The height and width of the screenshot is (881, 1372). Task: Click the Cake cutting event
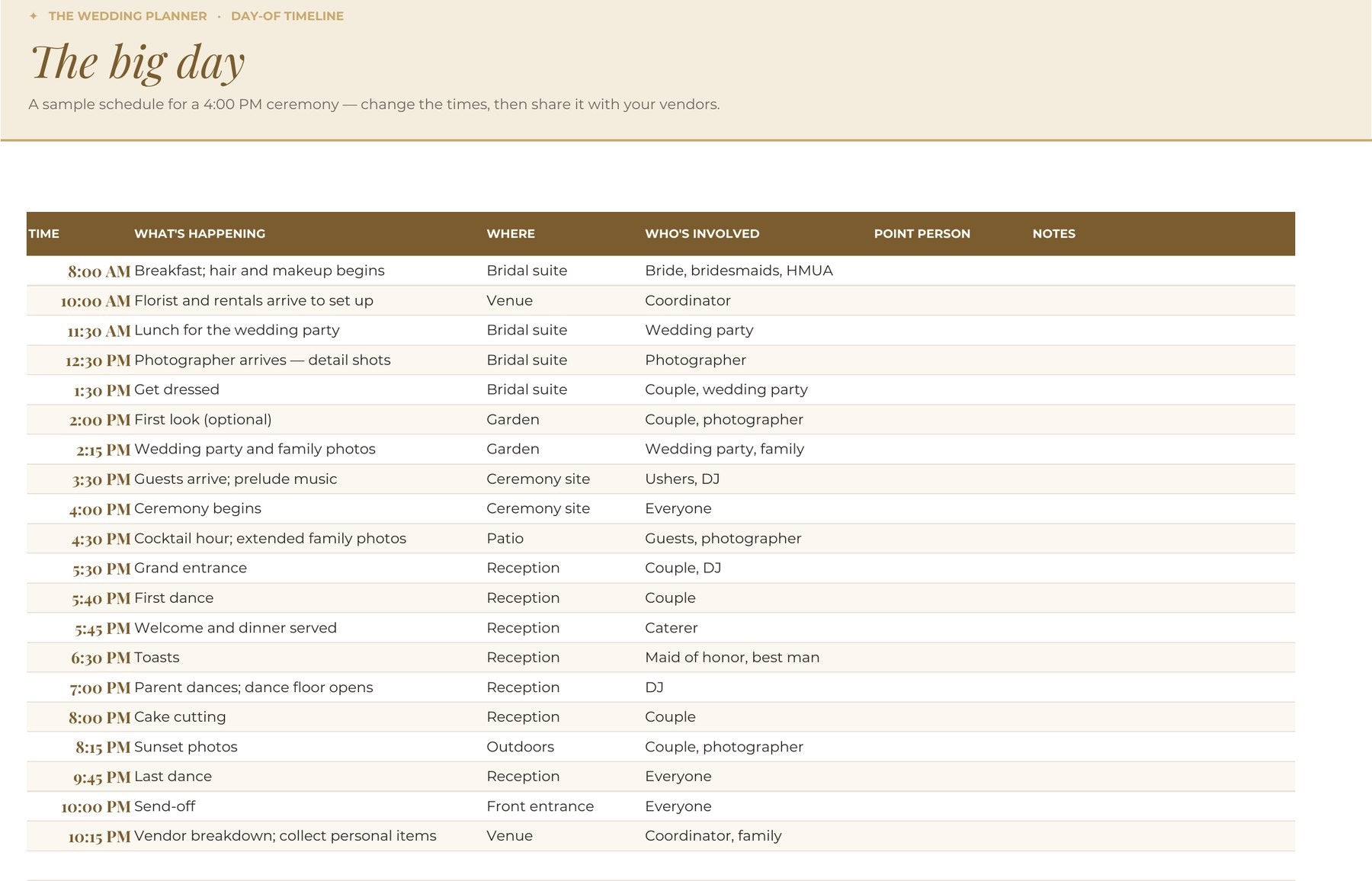tap(180, 716)
